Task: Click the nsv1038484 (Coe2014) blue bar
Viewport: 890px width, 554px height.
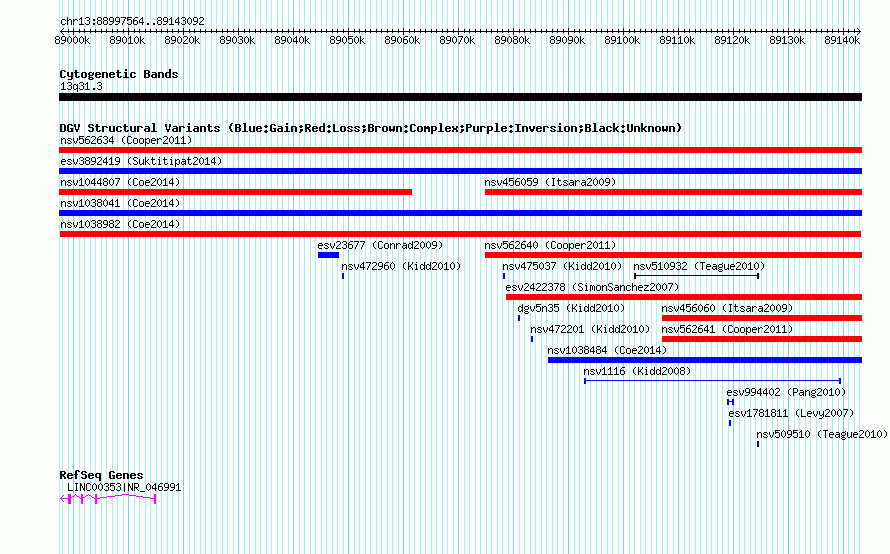Action: click(x=705, y=360)
